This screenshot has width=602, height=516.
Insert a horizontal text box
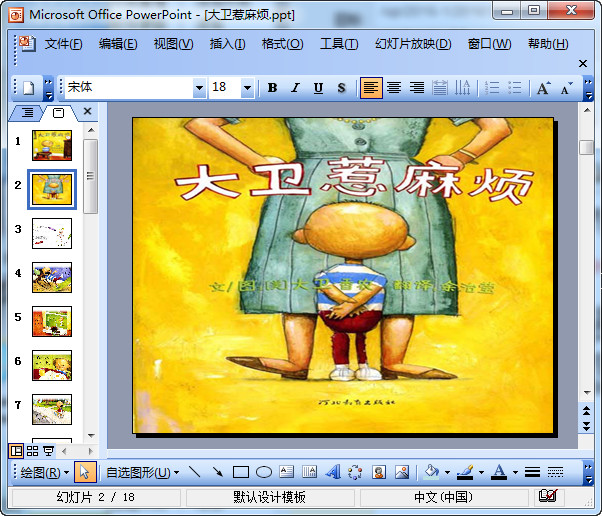tap(286, 472)
